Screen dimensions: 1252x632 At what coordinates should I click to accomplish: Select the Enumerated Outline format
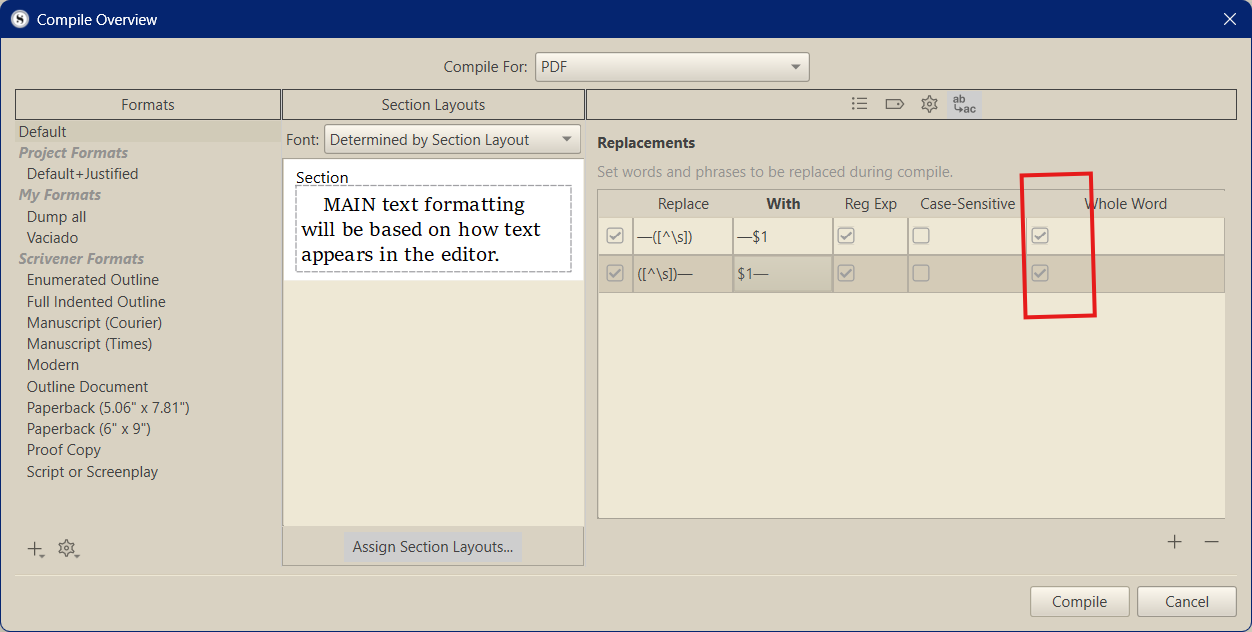pyautogui.click(x=93, y=280)
